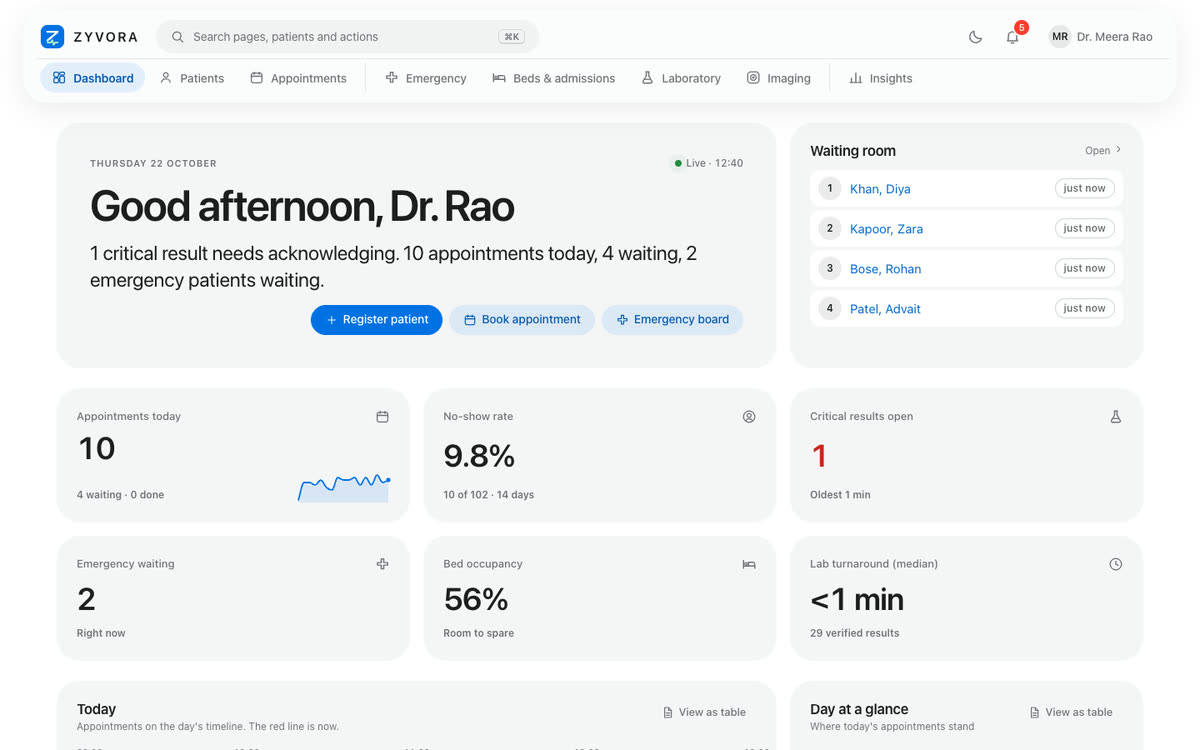This screenshot has width=1200, height=750.
Task: Click the Waiting room heading
Action: click(853, 151)
